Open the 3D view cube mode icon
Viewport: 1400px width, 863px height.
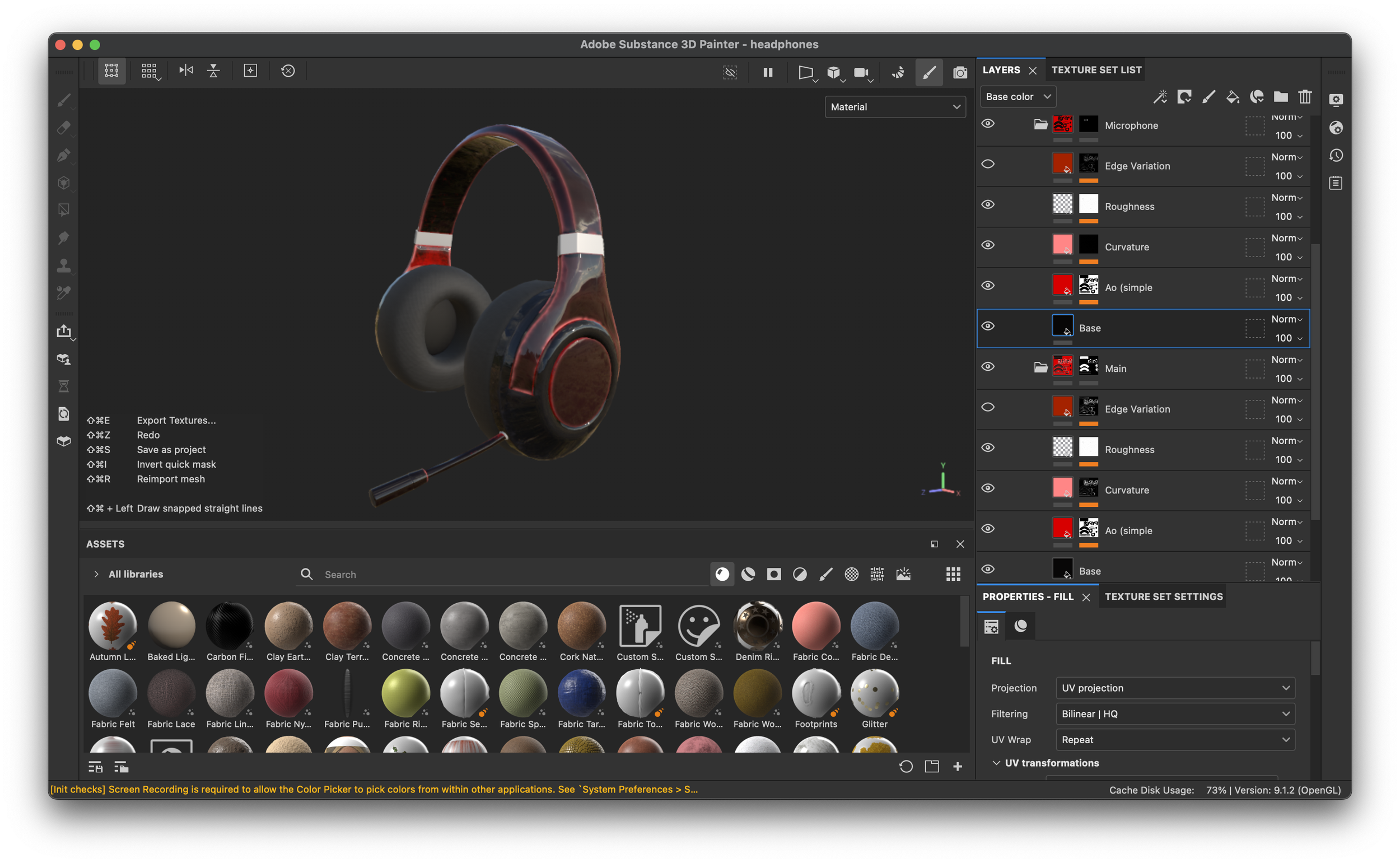(x=834, y=72)
